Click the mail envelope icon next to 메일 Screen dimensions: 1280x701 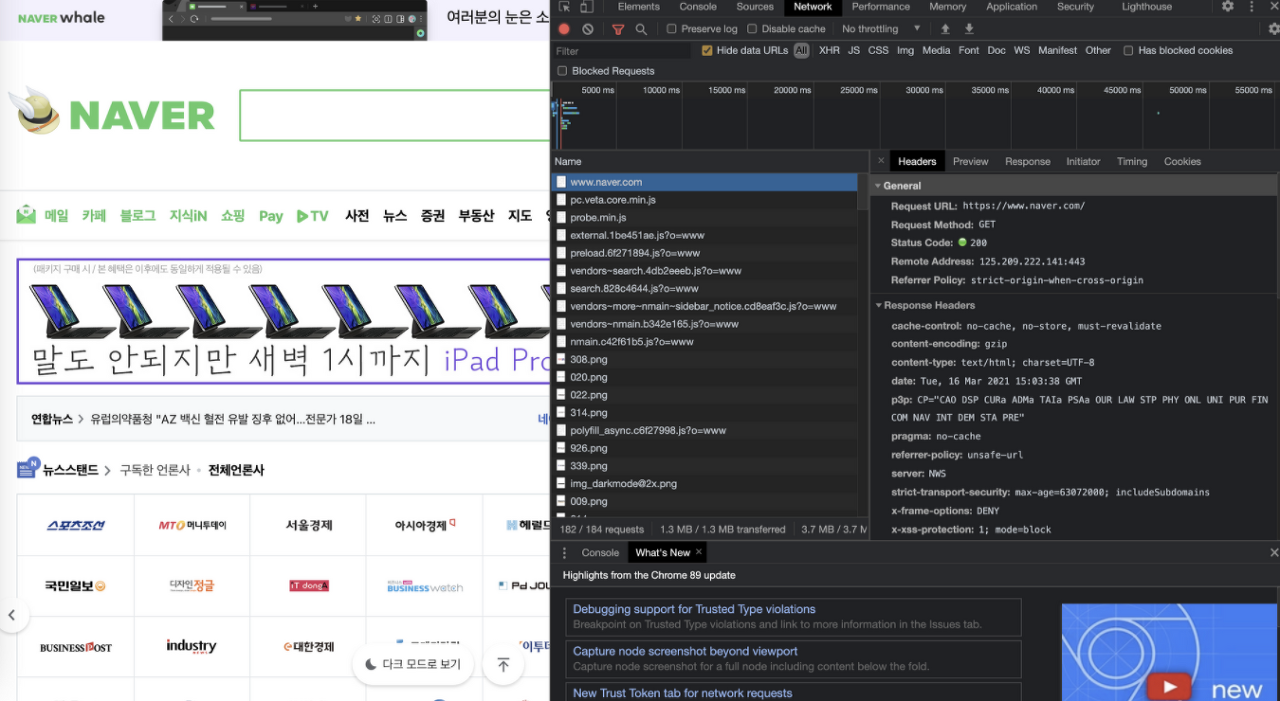click(26, 215)
